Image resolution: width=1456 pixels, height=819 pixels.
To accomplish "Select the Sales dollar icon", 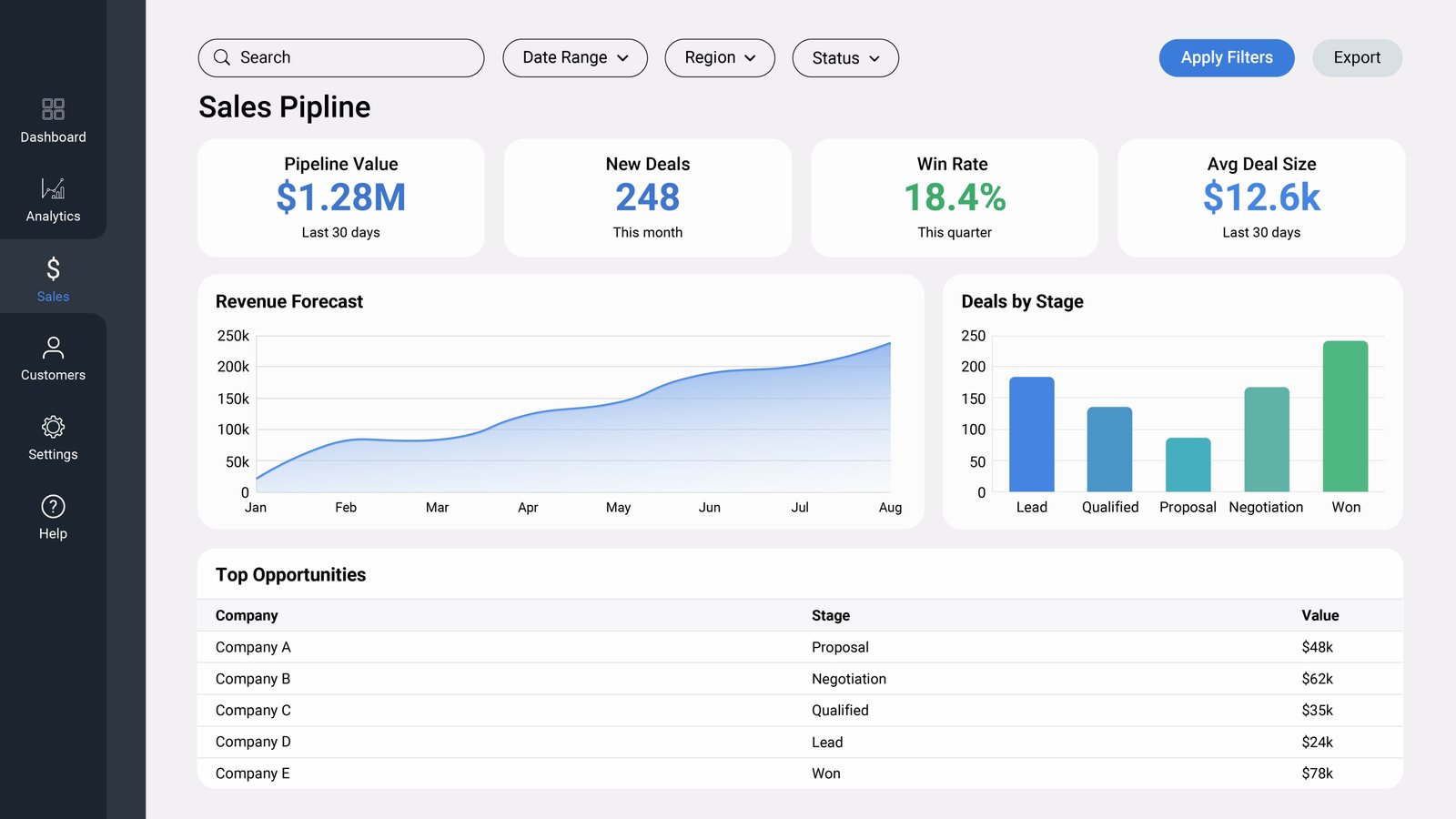I will pos(53,268).
